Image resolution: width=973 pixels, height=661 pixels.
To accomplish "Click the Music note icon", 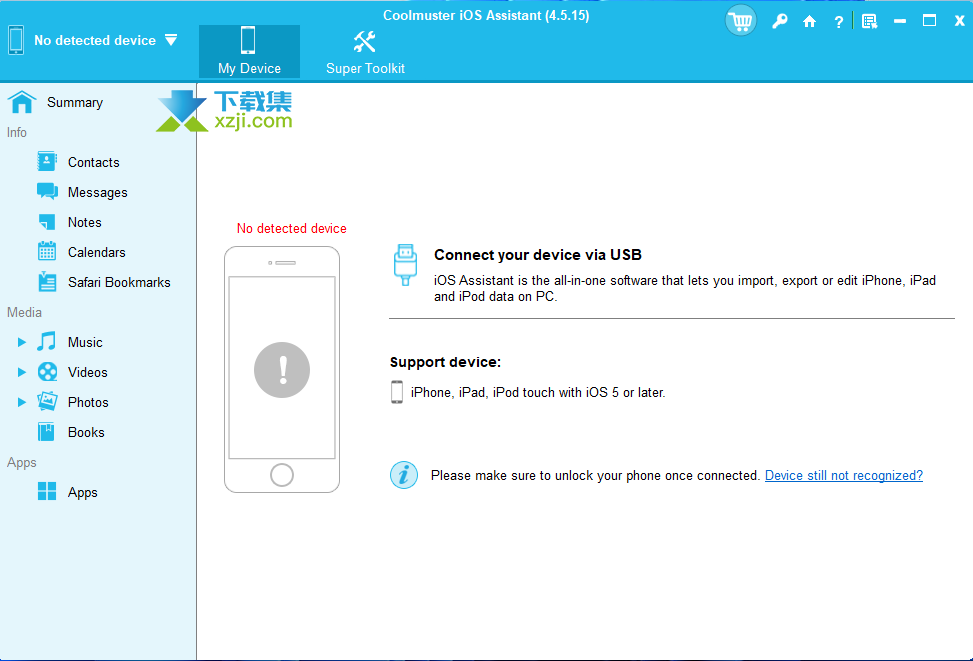I will point(47,341).
